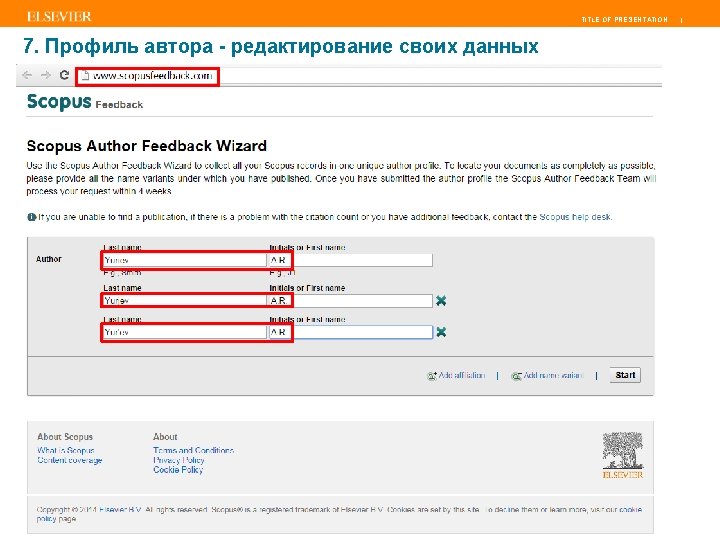Click the TITLE OF PRESENTATION header text

click(x=624, y=20)
